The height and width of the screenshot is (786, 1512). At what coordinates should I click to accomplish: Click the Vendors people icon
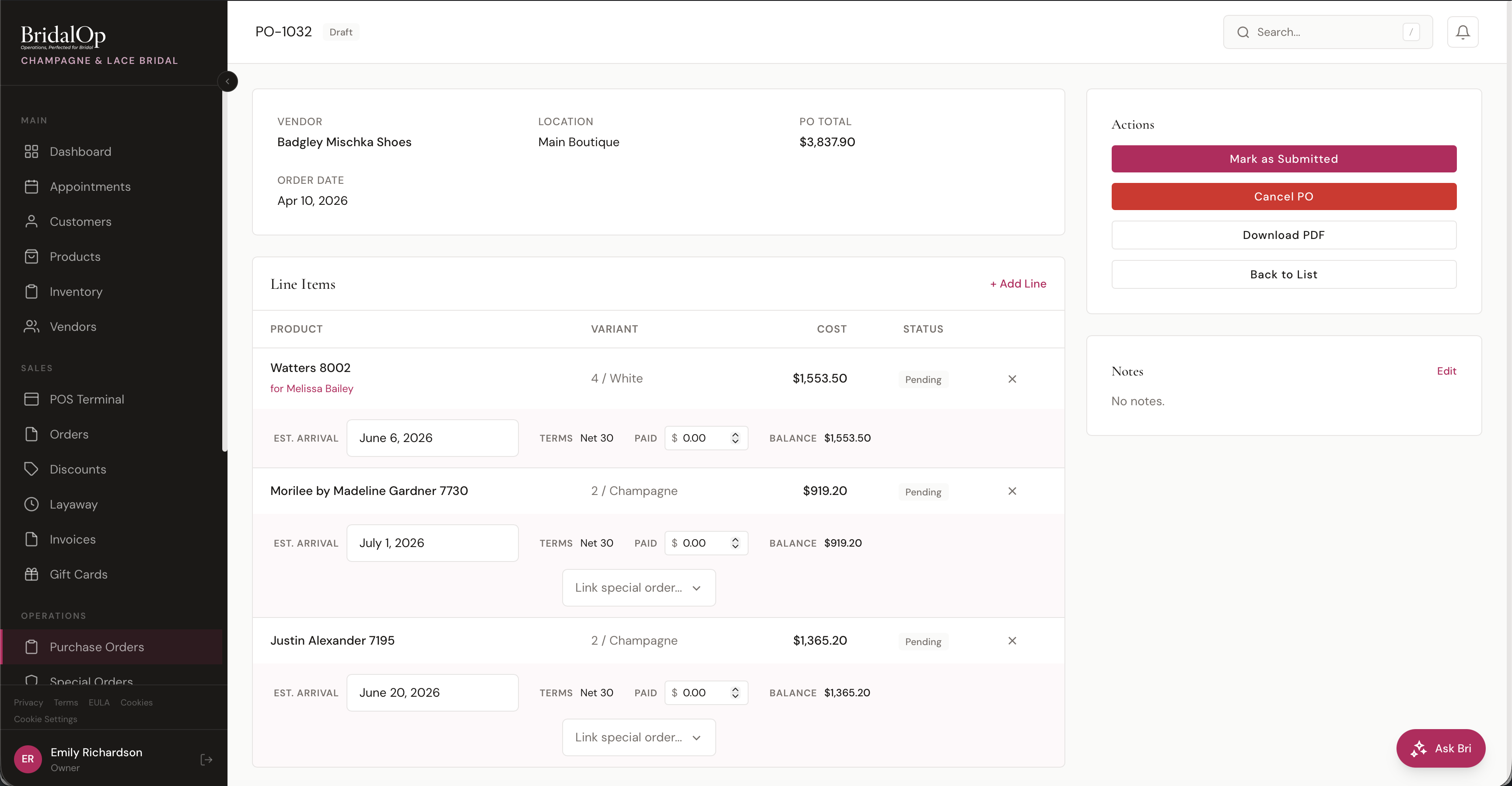click(x=31, y=326)
